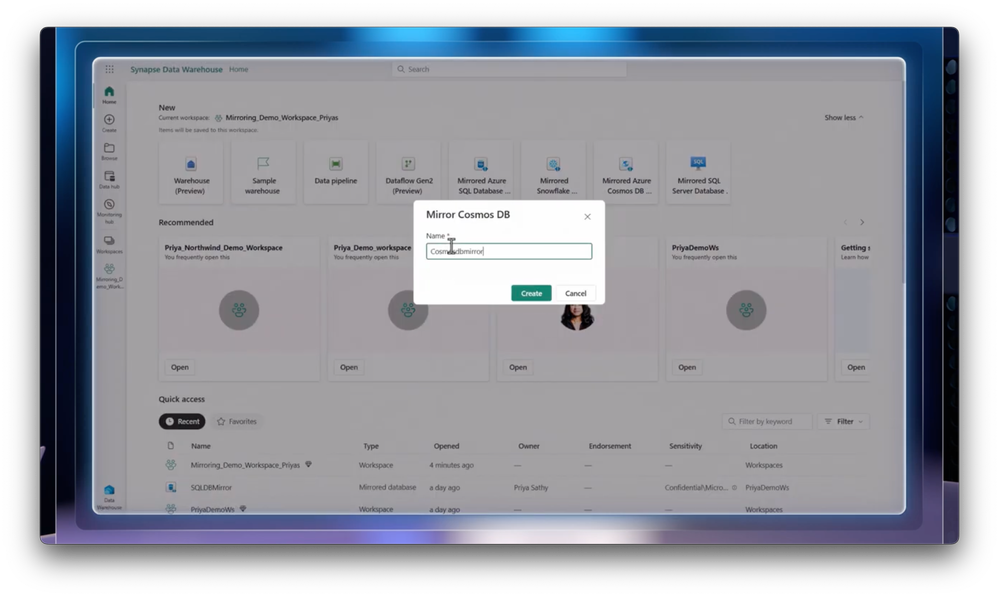Select the Dataflow Gen2 (Preview) tile
Screen dimensions: 999x597
pyautogui.click(x=408, y=173)
